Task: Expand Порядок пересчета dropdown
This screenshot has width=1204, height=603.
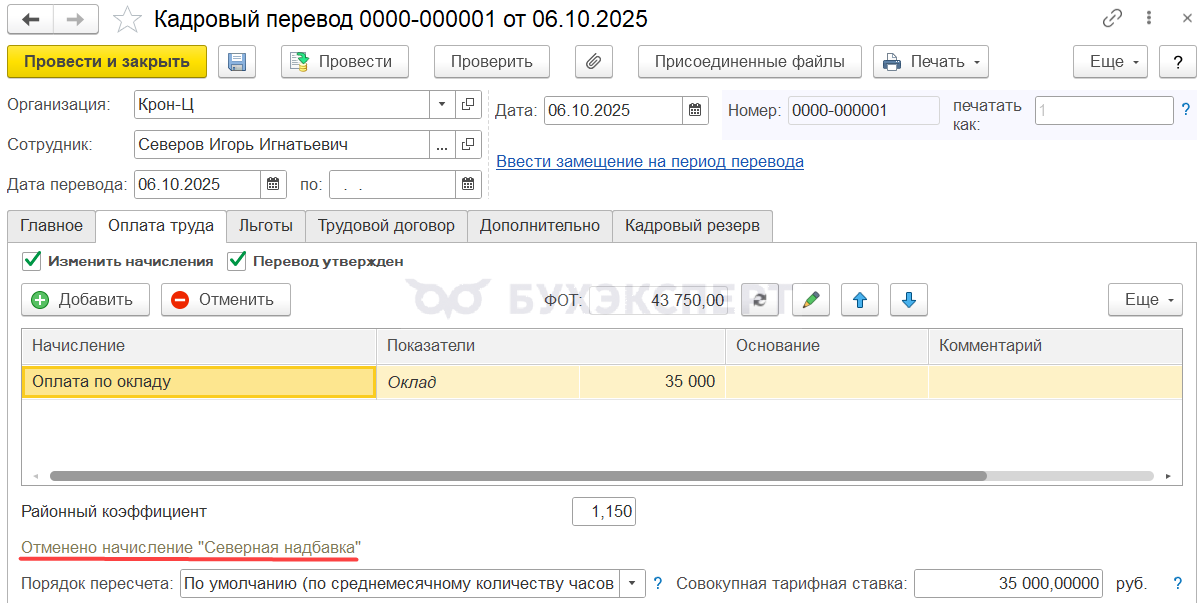Action: [633, 583]
